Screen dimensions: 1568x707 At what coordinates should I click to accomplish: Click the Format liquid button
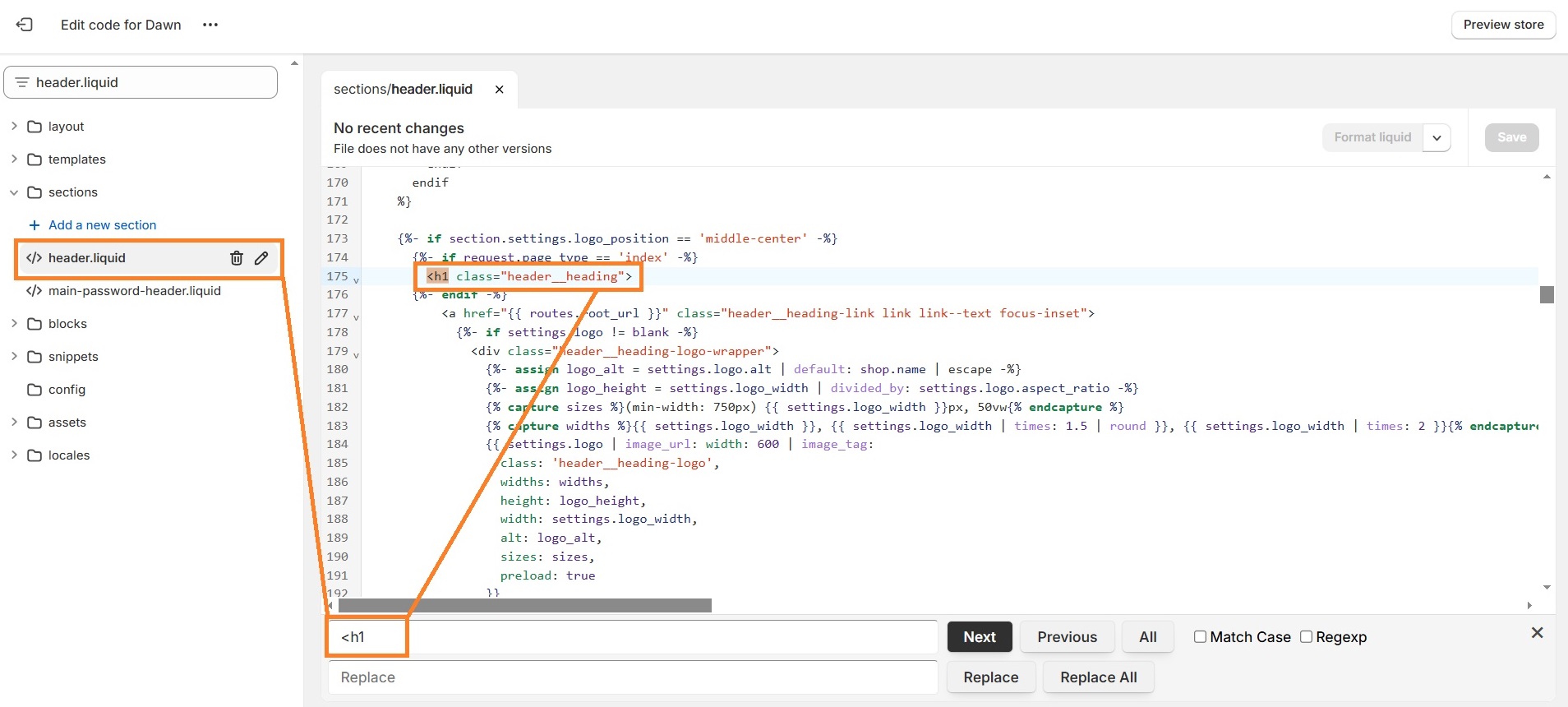pyautogui.click(x=1372, y=137)
